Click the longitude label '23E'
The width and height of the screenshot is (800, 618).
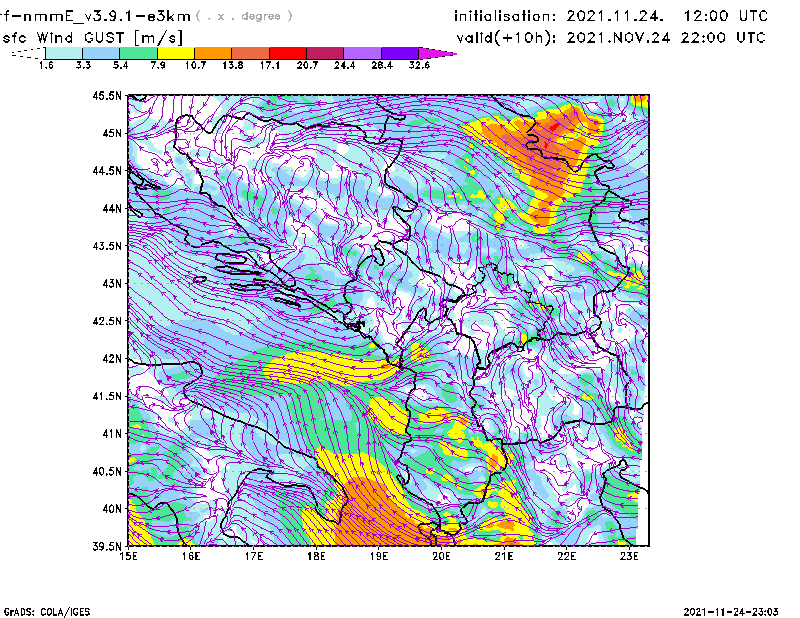[629, 556]
